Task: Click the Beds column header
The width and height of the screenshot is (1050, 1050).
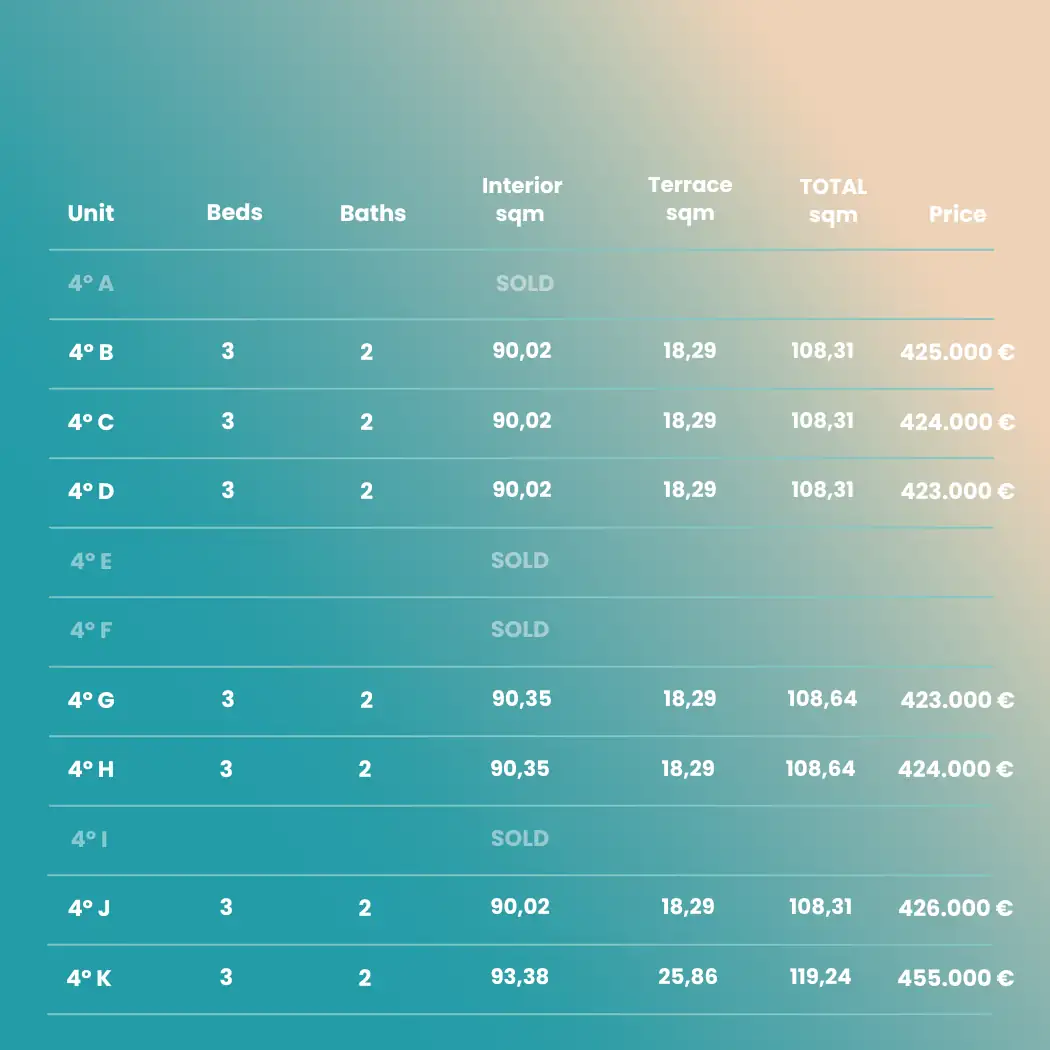Action: click(234, 213)
